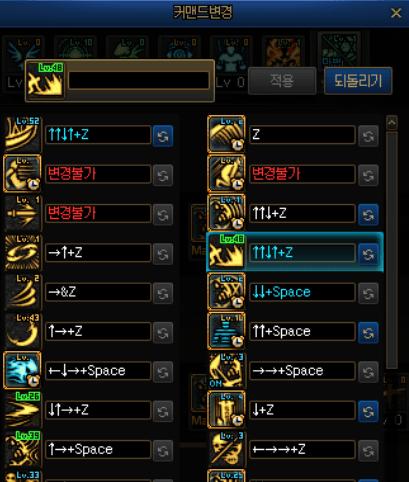Close the 커맨드변경 window
The image size is (409, 482).
click(396, 13)
